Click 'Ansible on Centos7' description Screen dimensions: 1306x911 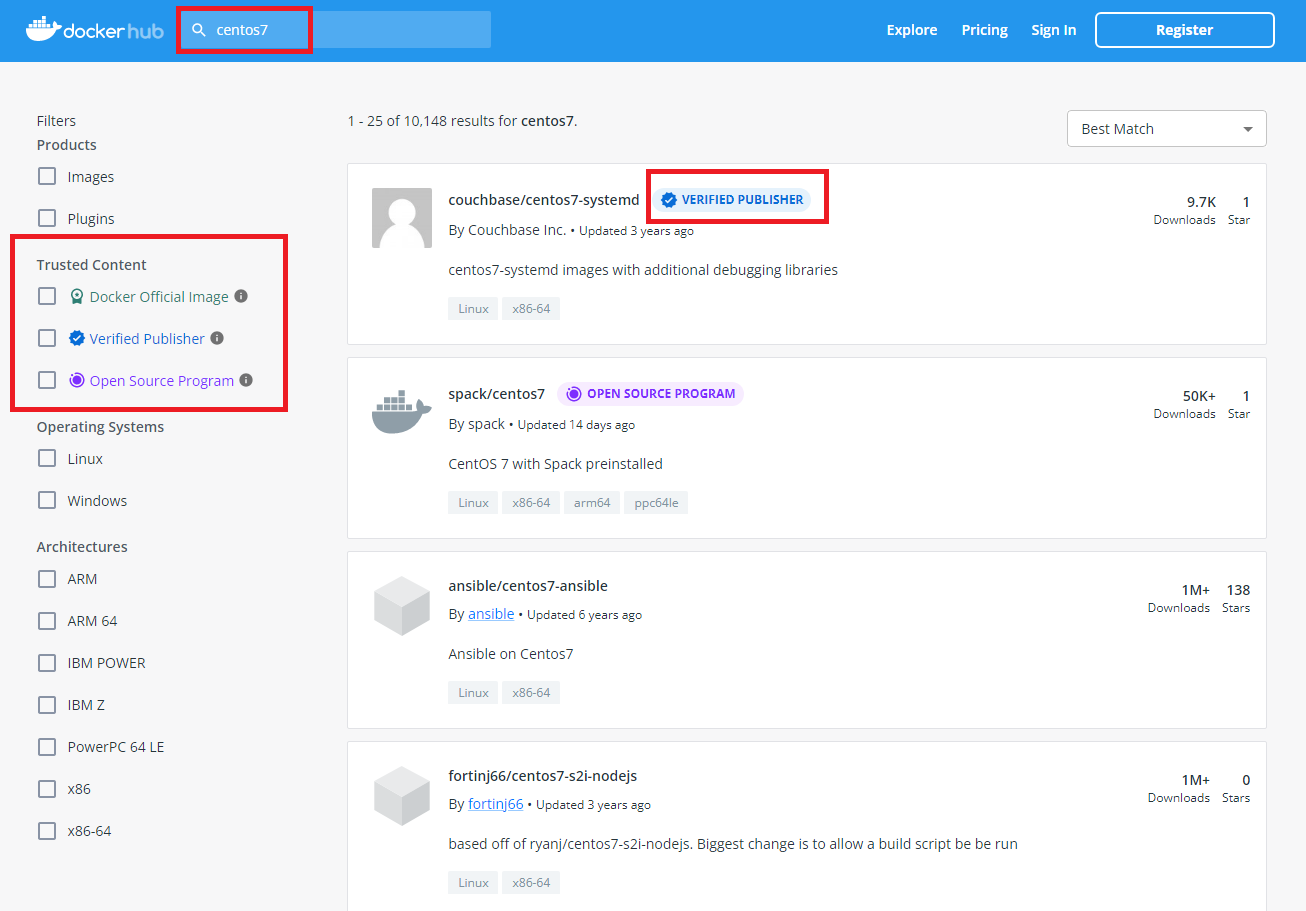coord(511,654)
